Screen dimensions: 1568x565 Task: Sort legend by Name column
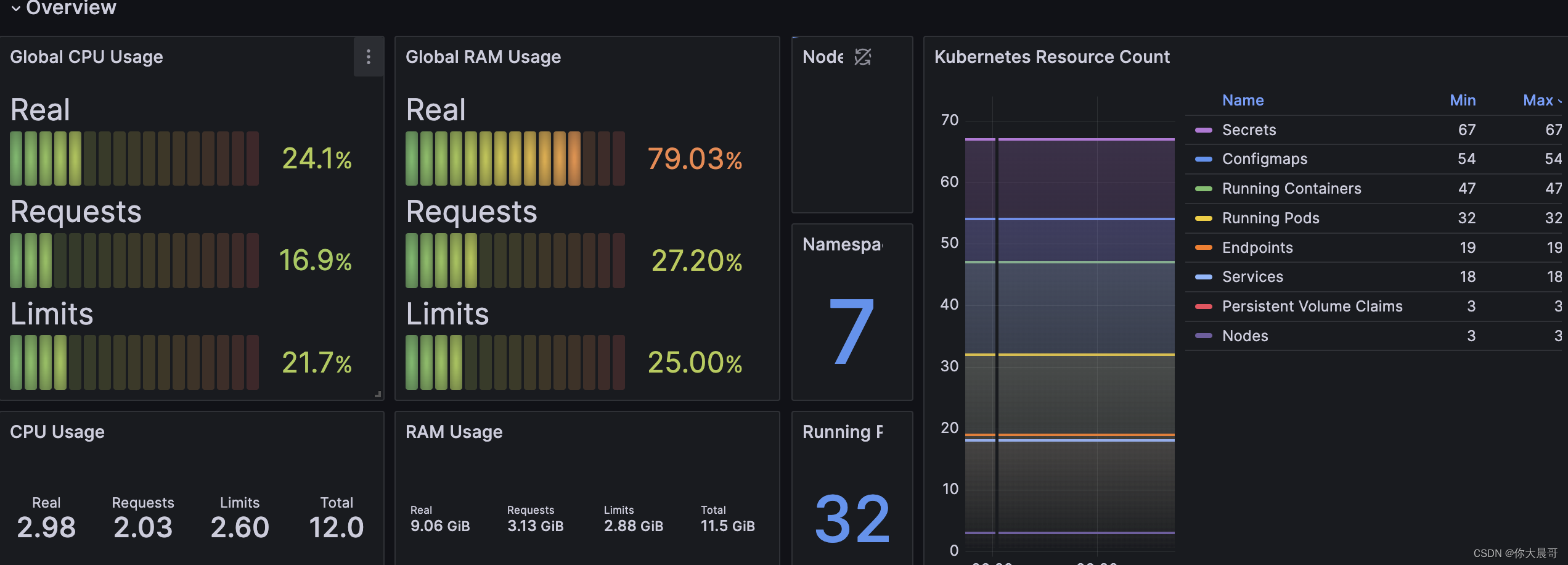(x=1243, y=100)
